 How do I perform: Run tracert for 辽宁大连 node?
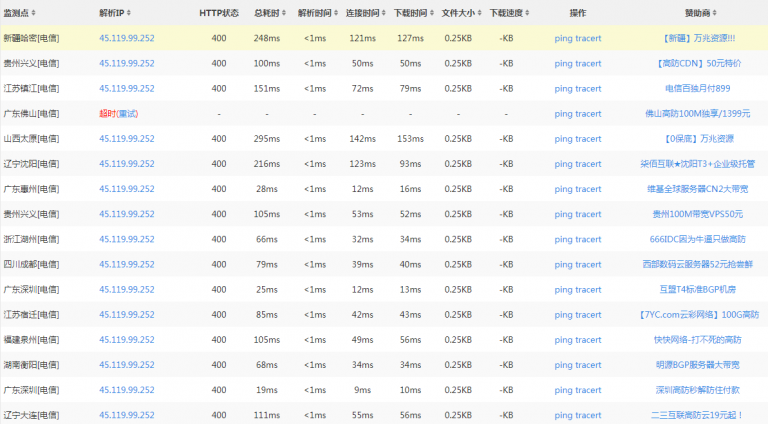click(588, 414)
